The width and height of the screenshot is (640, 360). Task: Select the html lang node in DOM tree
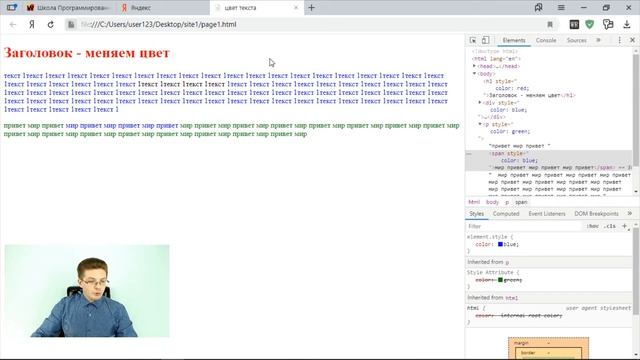[496, 59]
